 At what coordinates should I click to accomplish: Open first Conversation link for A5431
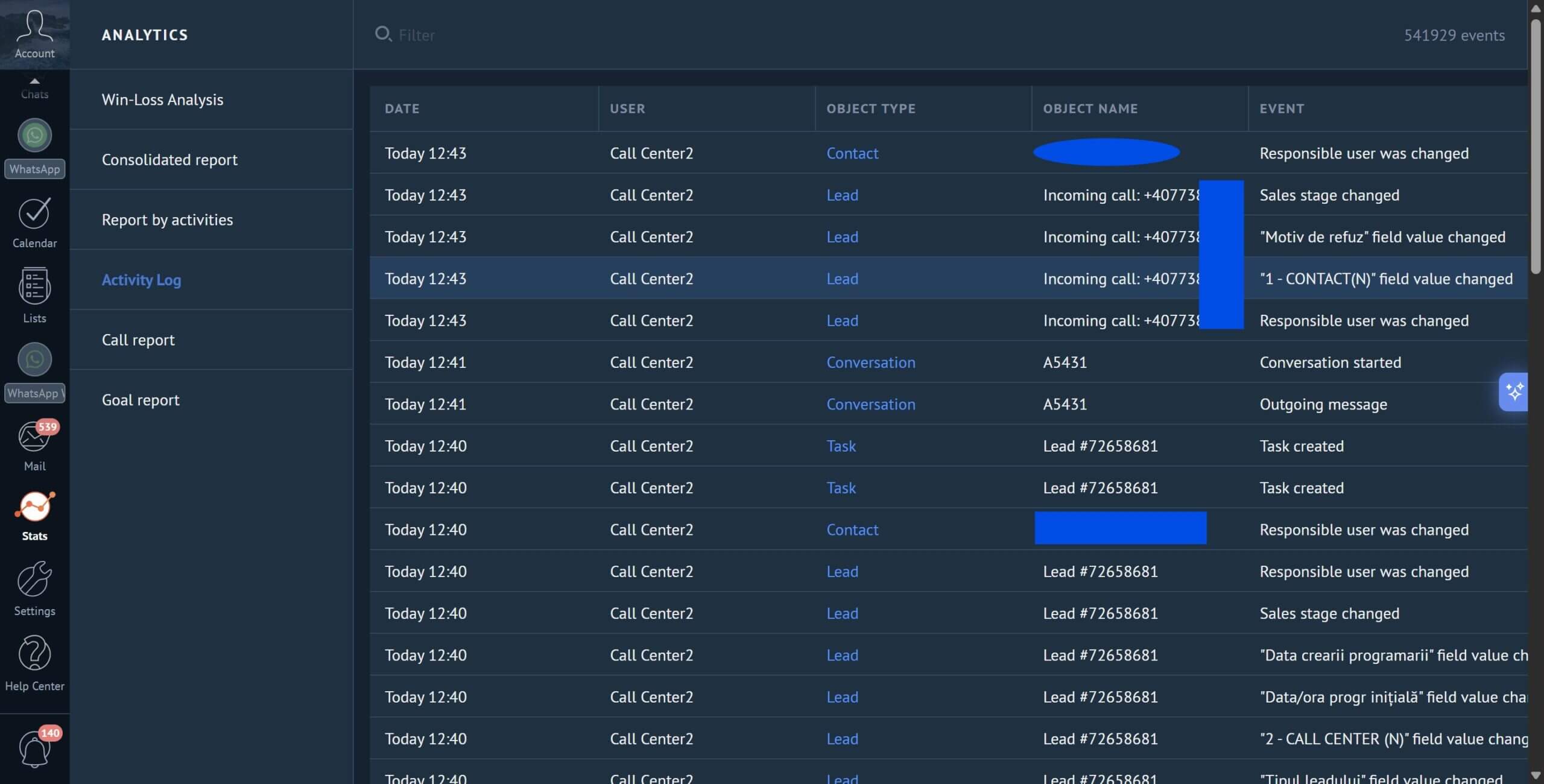pyautogui.click(x=870, y=362)
